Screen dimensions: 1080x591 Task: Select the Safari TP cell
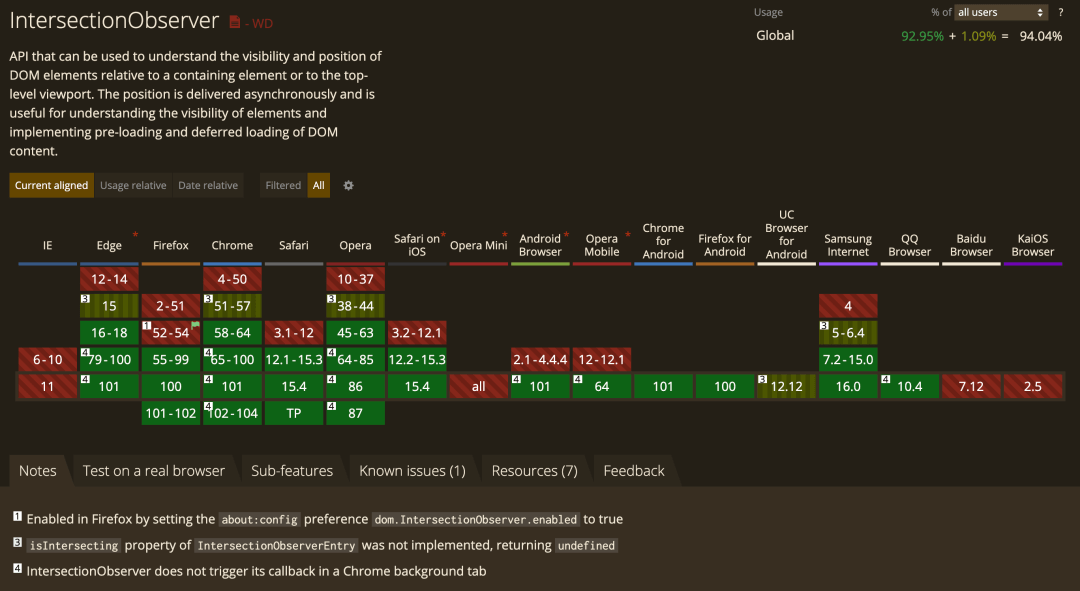click(x=294, y=413)
